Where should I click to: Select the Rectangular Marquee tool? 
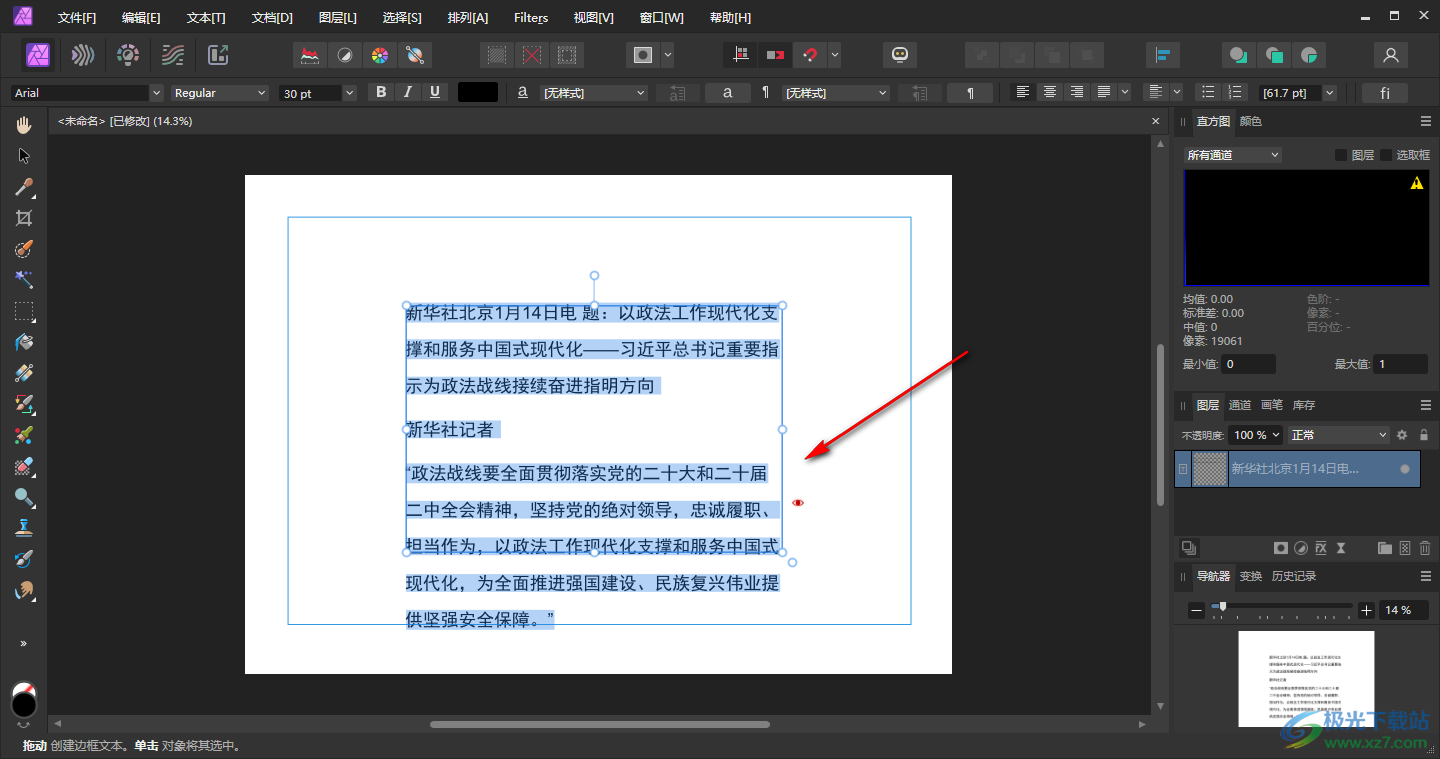(24, 311)
